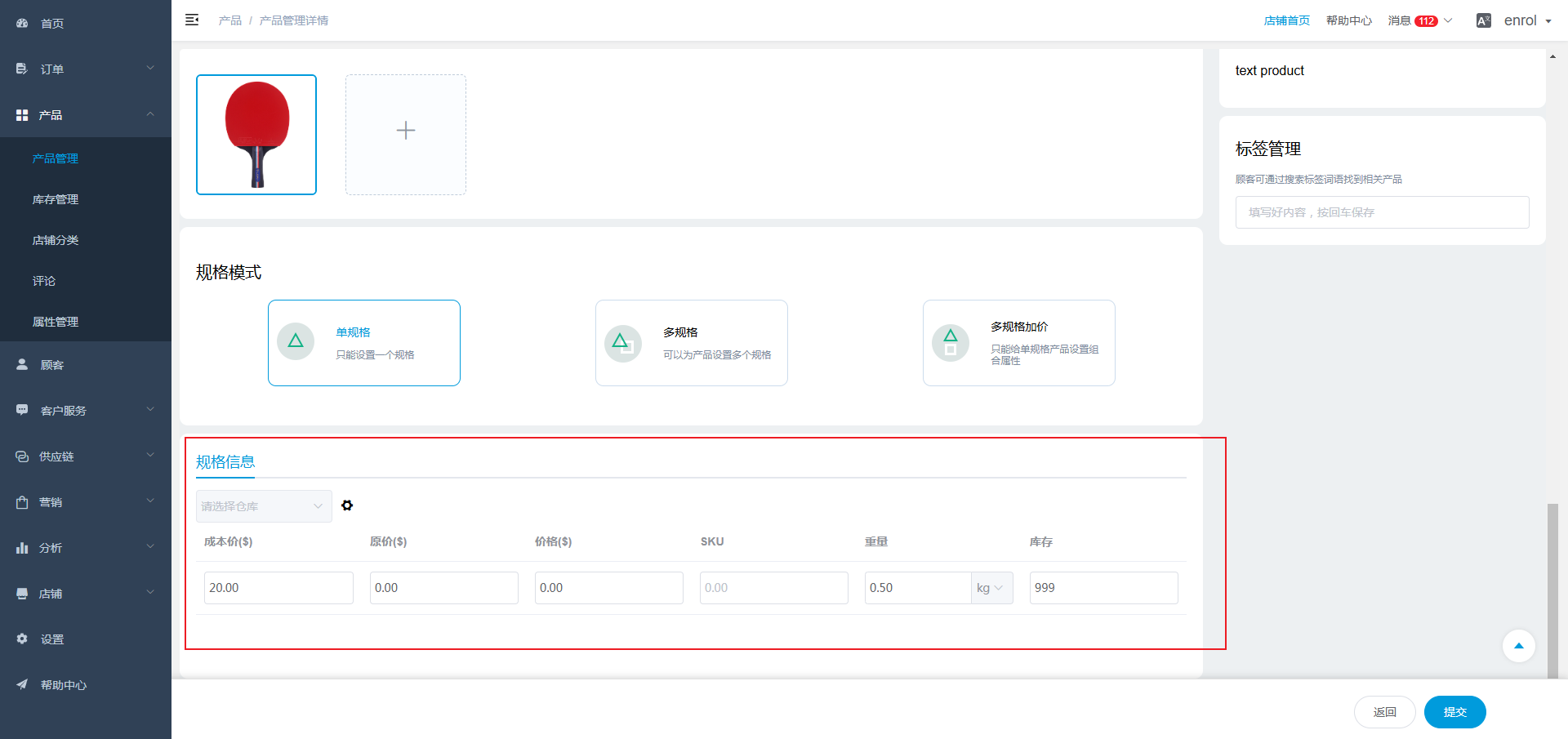Image resolution: width=1568 pixels, height=739 pixels.
Task: Open 首页 home in the sidebar
Action: pyautogui.click(x=52, y=24)
